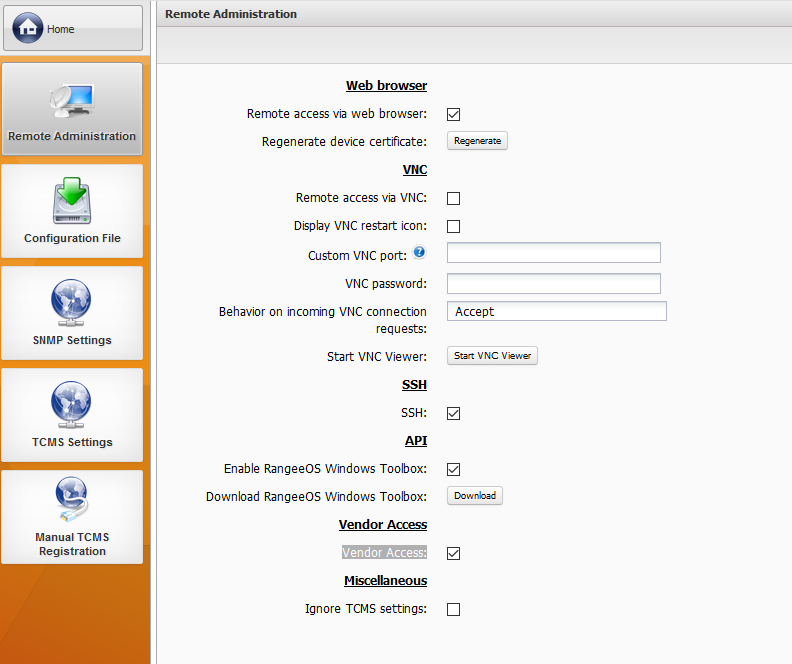
Task: Open Configuration File download icon
Action: (72, 201)
